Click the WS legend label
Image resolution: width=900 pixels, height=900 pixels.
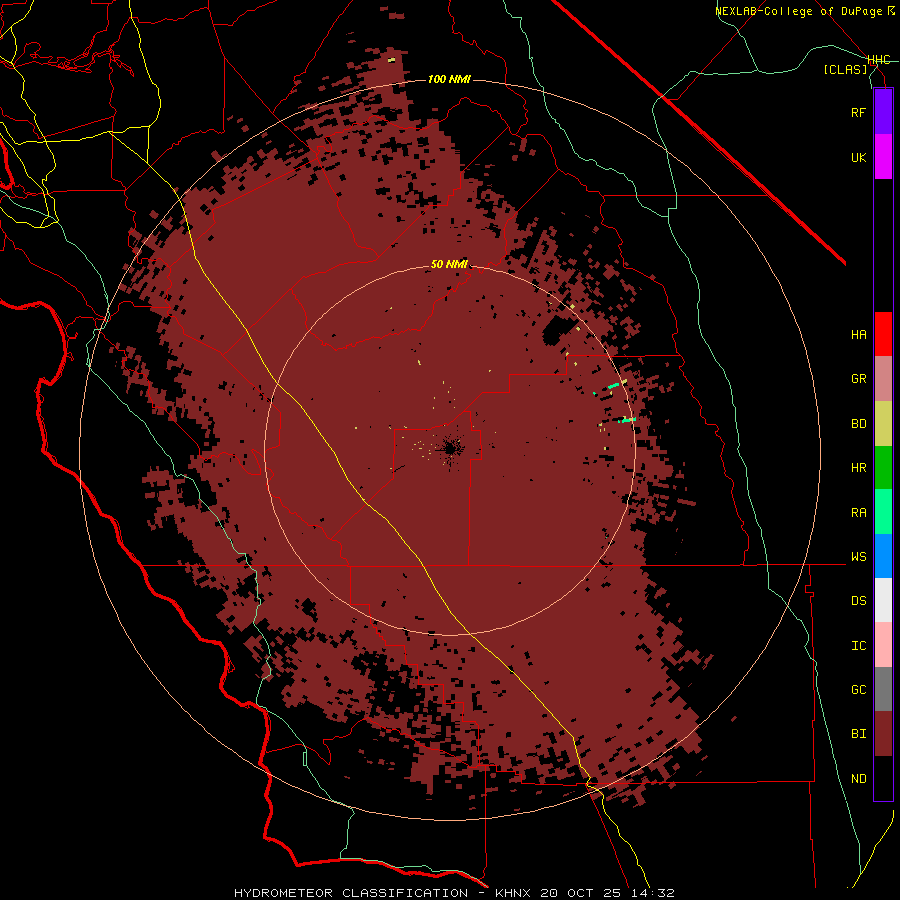858,557
